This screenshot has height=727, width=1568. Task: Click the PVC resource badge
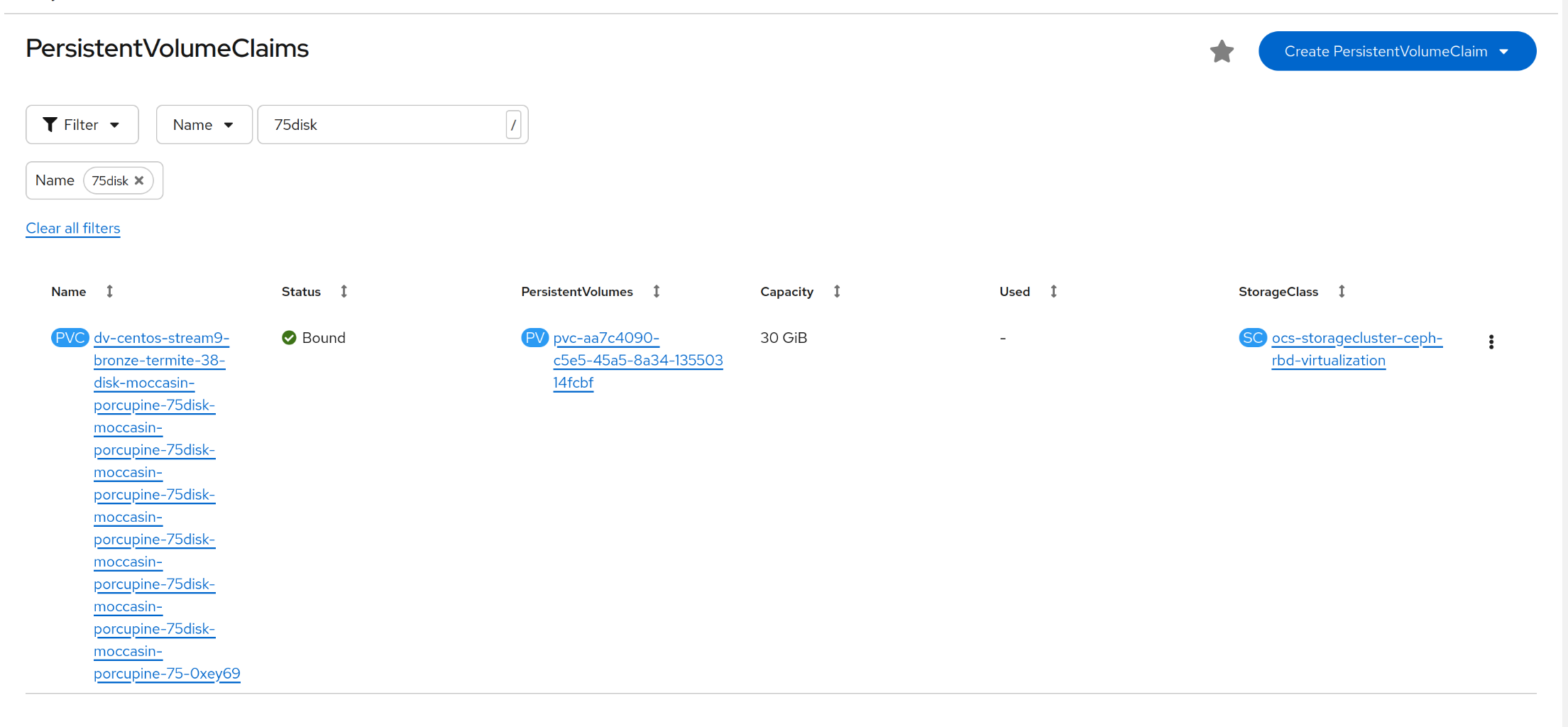click(x=70, y=338)
